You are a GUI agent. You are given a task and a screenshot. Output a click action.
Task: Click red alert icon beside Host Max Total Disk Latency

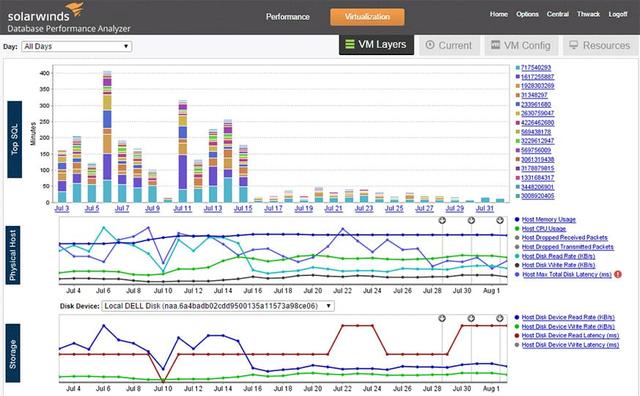coord(618,274)
